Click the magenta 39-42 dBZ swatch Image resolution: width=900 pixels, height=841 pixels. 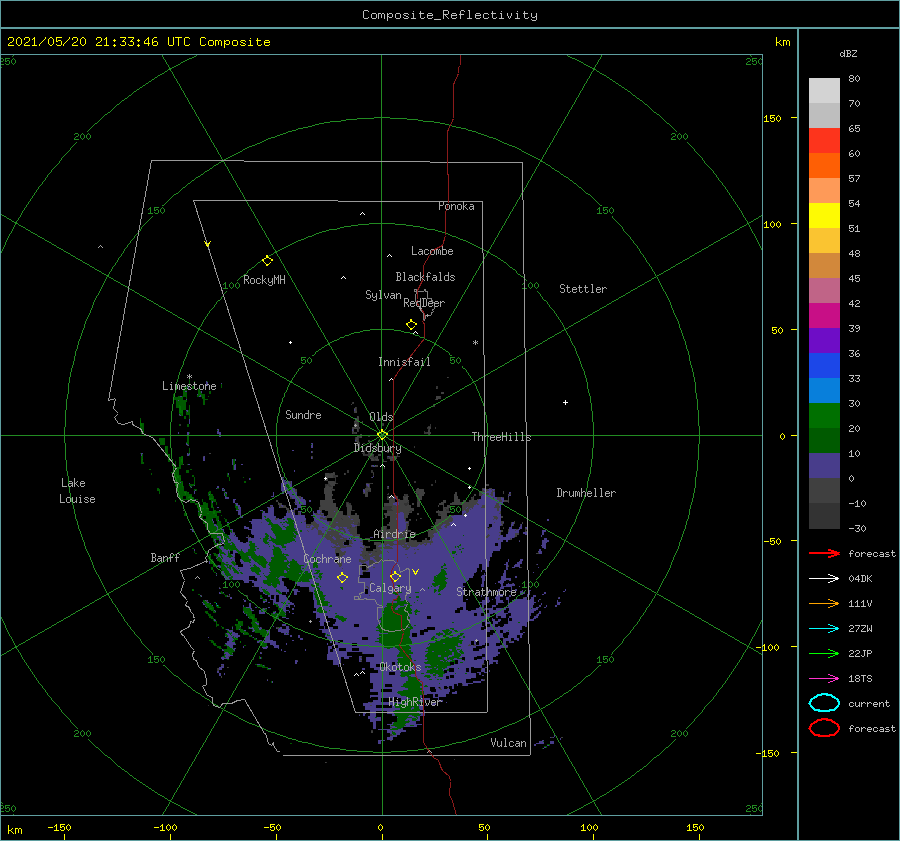coord(824,316)
